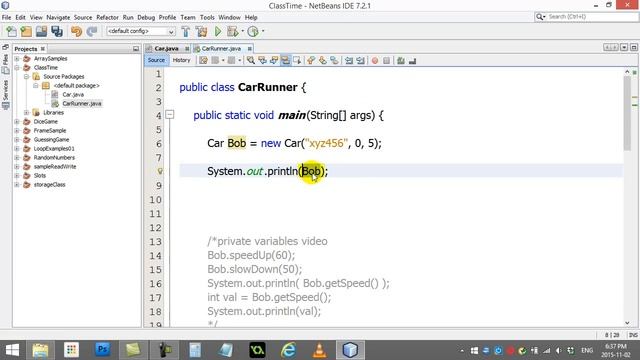Click the hint lightbulb on line 8
The image size is (640, 360).
tap(160, 171)
